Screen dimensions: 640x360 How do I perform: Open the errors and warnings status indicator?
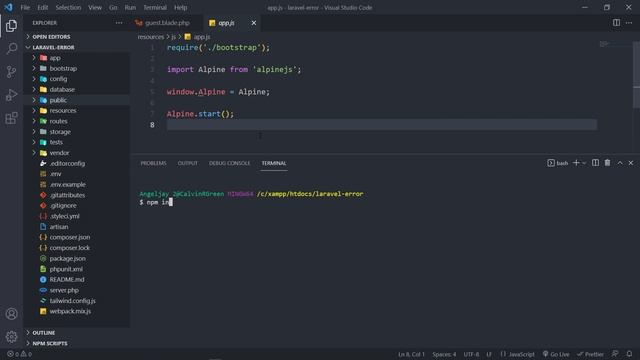[x=19, y=354]
